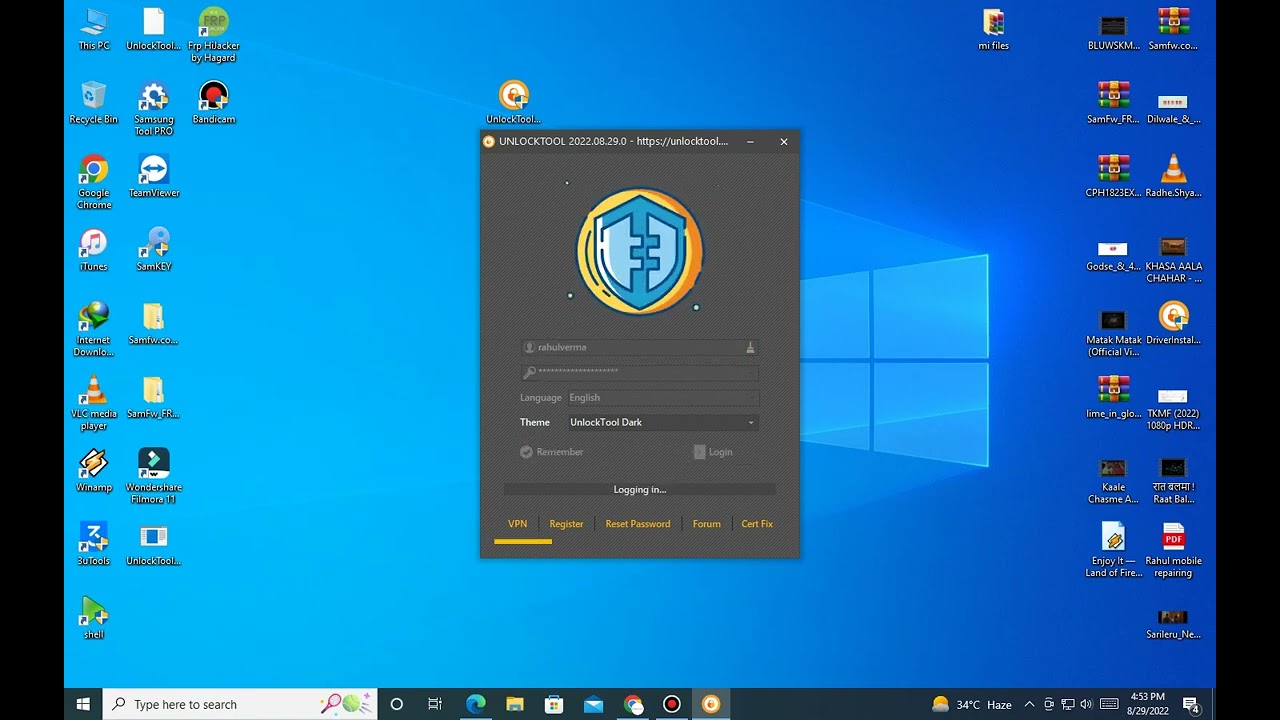Viewport: 1280px width, 720px height.
Task: Open Mail app on the taskbar
Action: 593,704
